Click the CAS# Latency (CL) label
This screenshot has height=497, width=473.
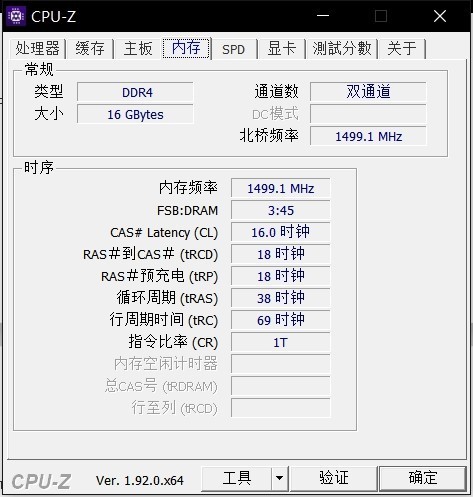click(x=164, y=233)
